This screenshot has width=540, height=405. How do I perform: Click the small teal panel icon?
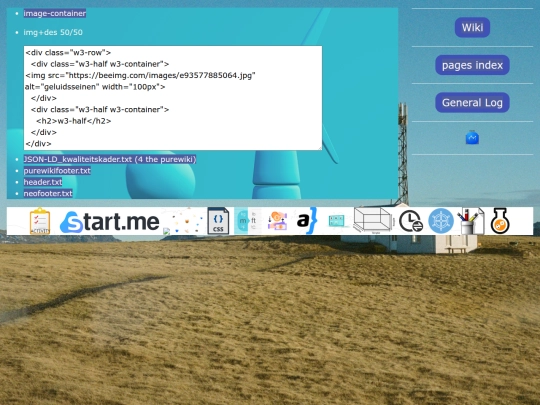pyautogui.click(x=336, y=221)
